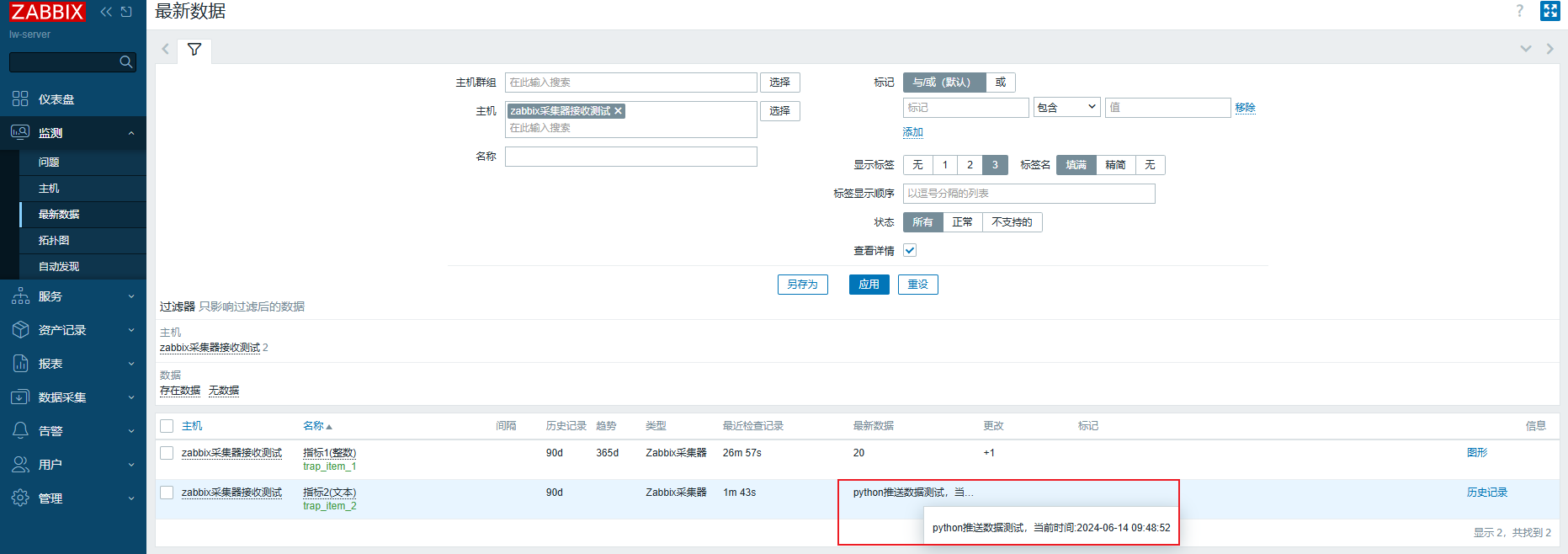
Task: Select 或 tag mode
Action: point(1001,83)
